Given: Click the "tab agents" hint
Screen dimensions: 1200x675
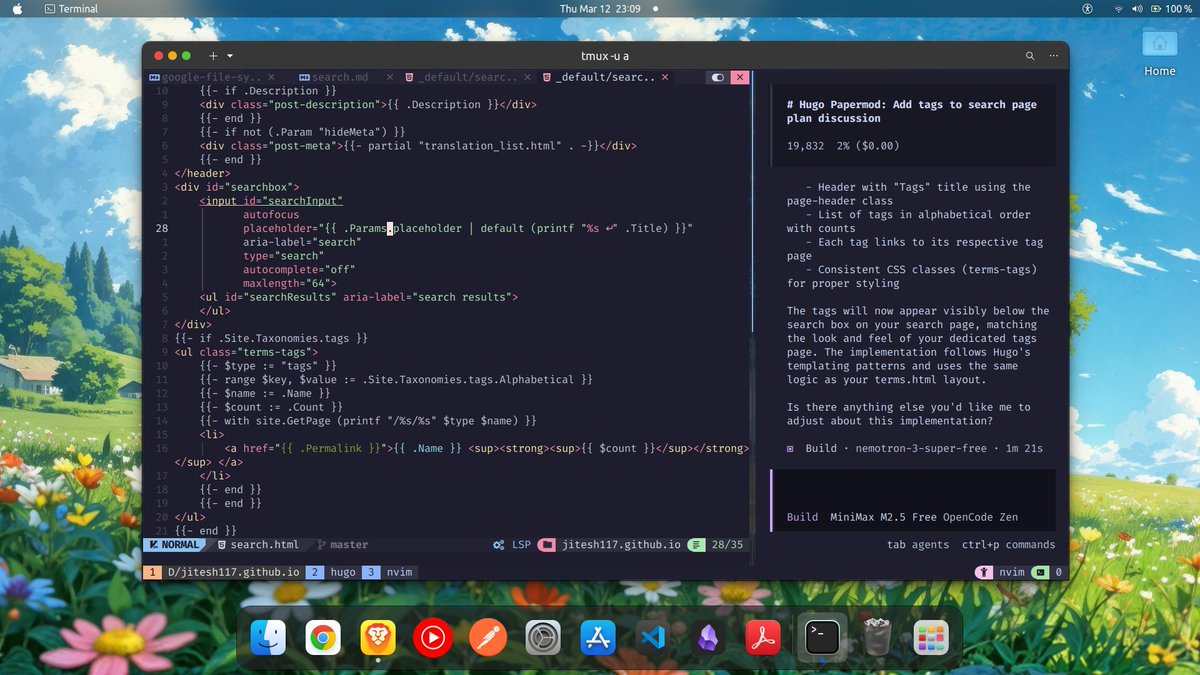Looking at the screenshot, I should click(x=918, y=545).
